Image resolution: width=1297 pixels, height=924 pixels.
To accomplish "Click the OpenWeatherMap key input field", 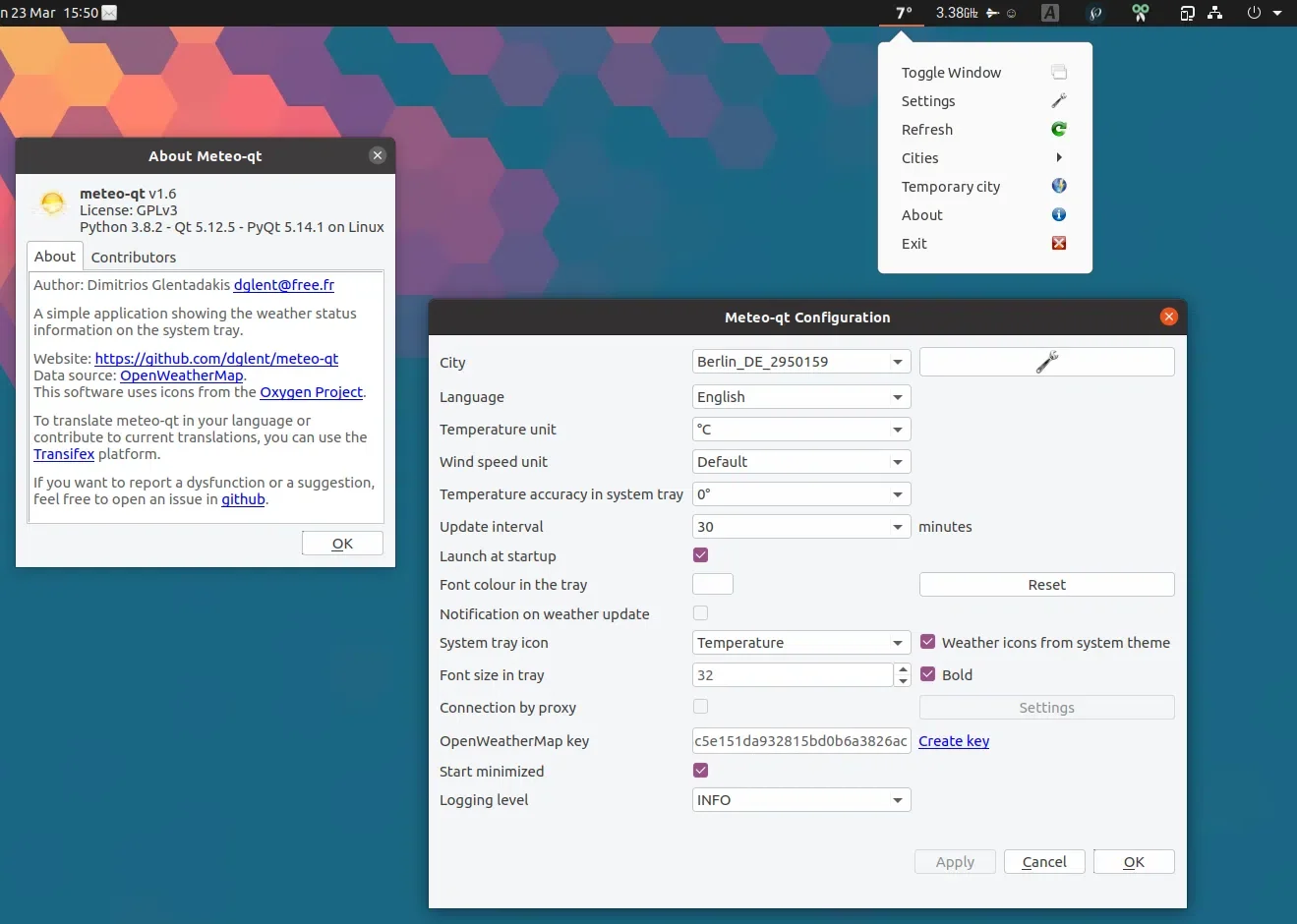I will click(x=801, y=741).
